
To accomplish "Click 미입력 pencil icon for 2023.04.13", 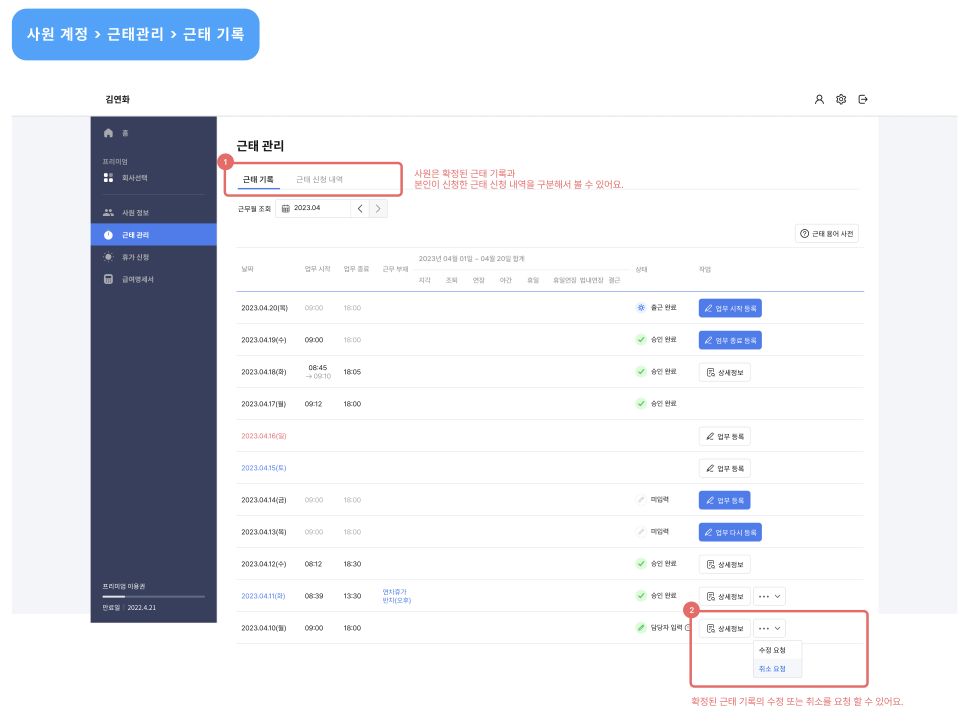I will 641,532.
